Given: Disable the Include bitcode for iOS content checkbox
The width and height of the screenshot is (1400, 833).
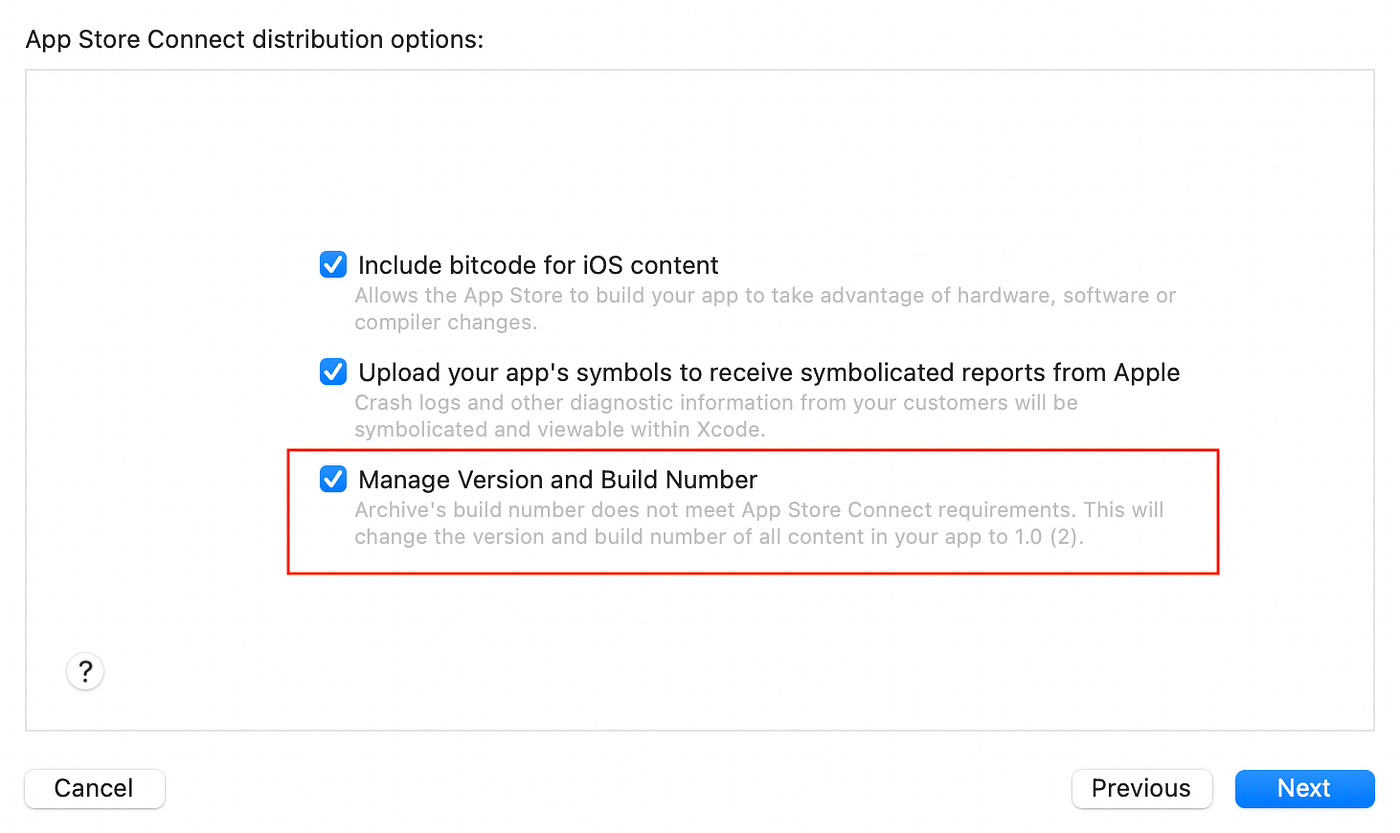Looking at the screenshot, I should pos(332,264).
